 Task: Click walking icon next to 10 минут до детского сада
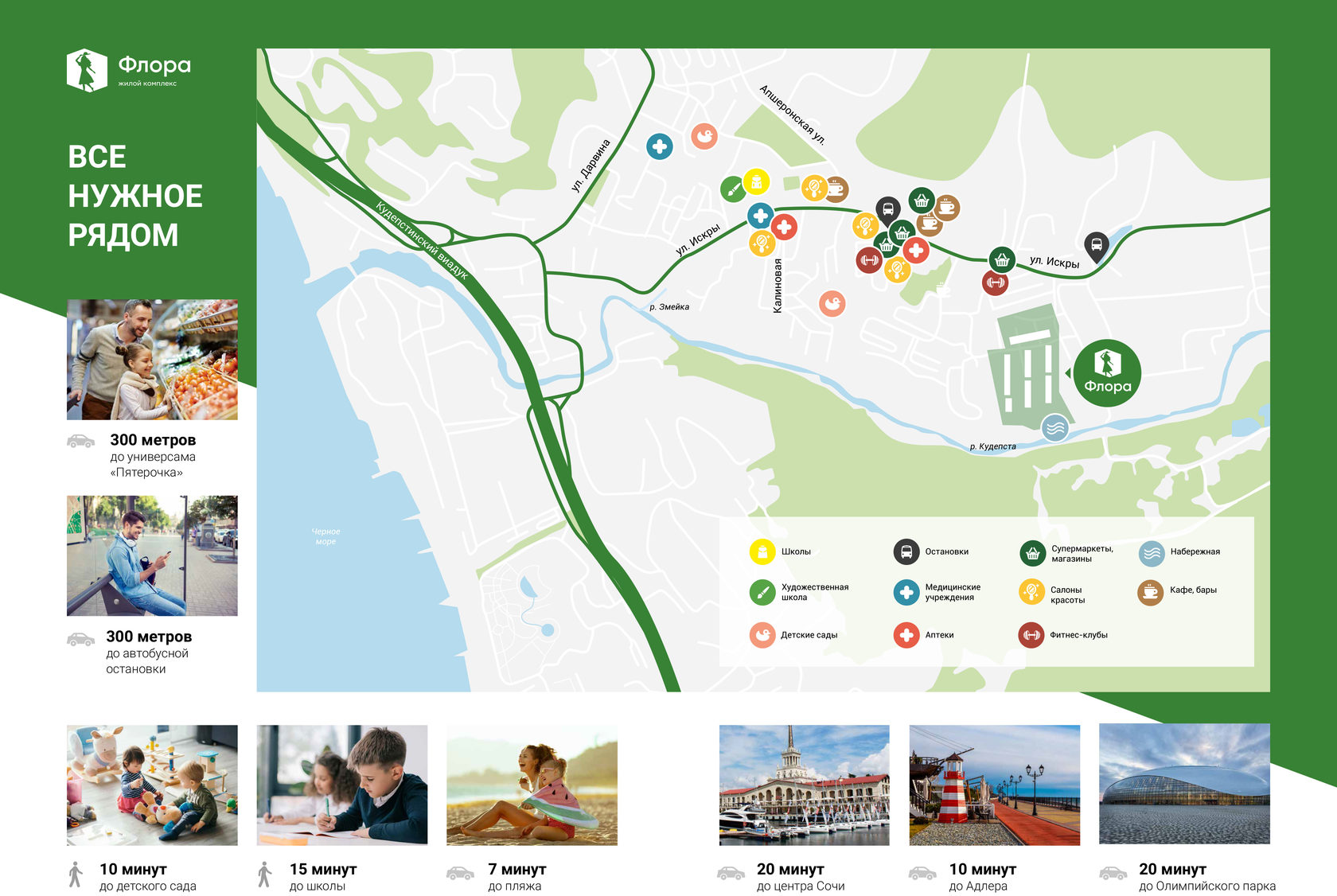(76, 875)
